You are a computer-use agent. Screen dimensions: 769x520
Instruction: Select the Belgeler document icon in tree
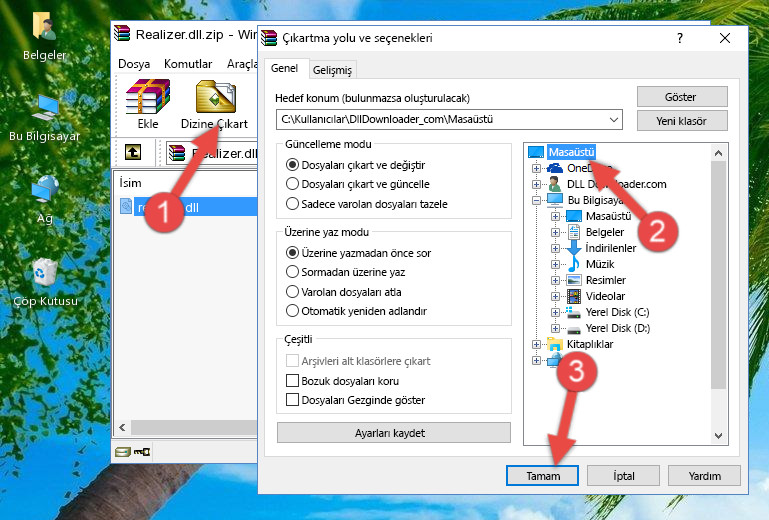(573, 232)
